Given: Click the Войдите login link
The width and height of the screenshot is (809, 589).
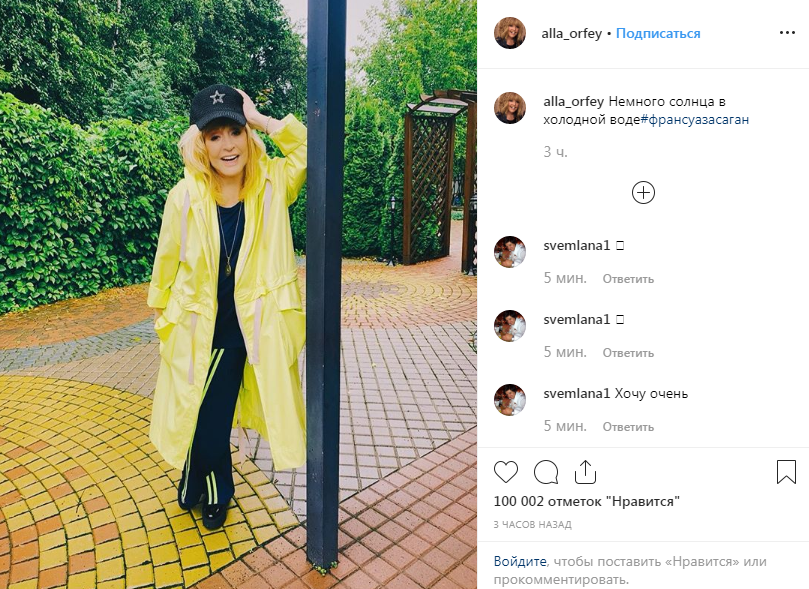Looking at the screenshot, I should click(520, 561).
